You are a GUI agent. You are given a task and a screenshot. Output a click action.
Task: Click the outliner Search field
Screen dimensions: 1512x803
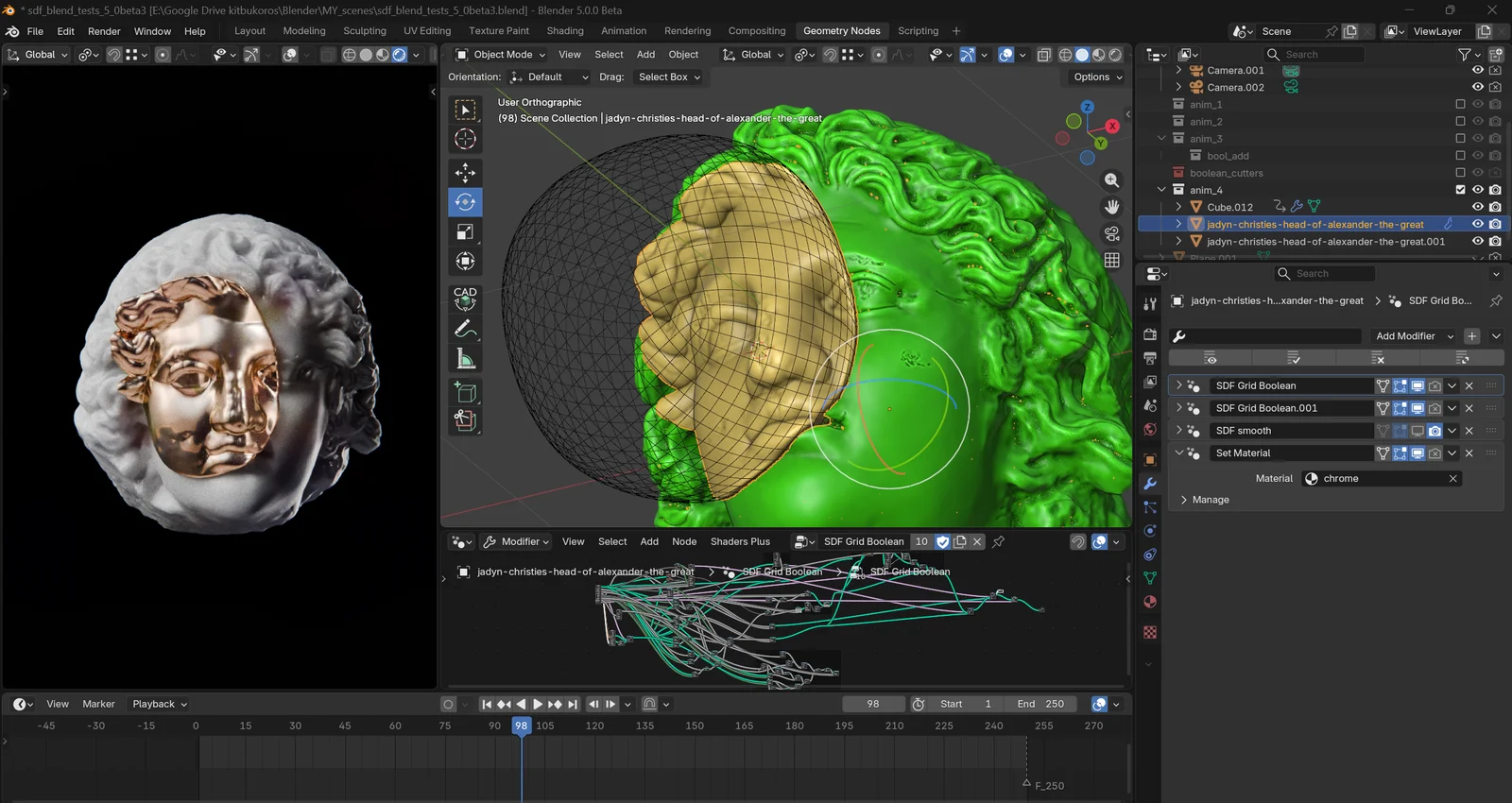coord(1314,55)
